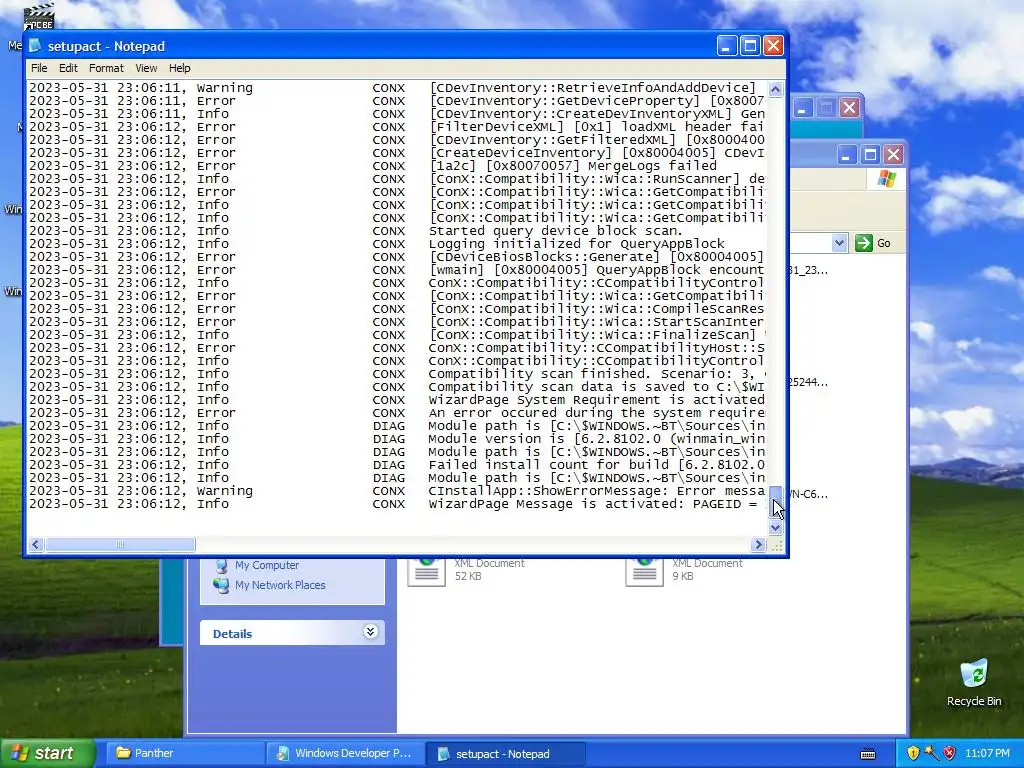1024x768 pixels.
Task: Switch to Panther taskbar button
Action: [x=185, y=753]
